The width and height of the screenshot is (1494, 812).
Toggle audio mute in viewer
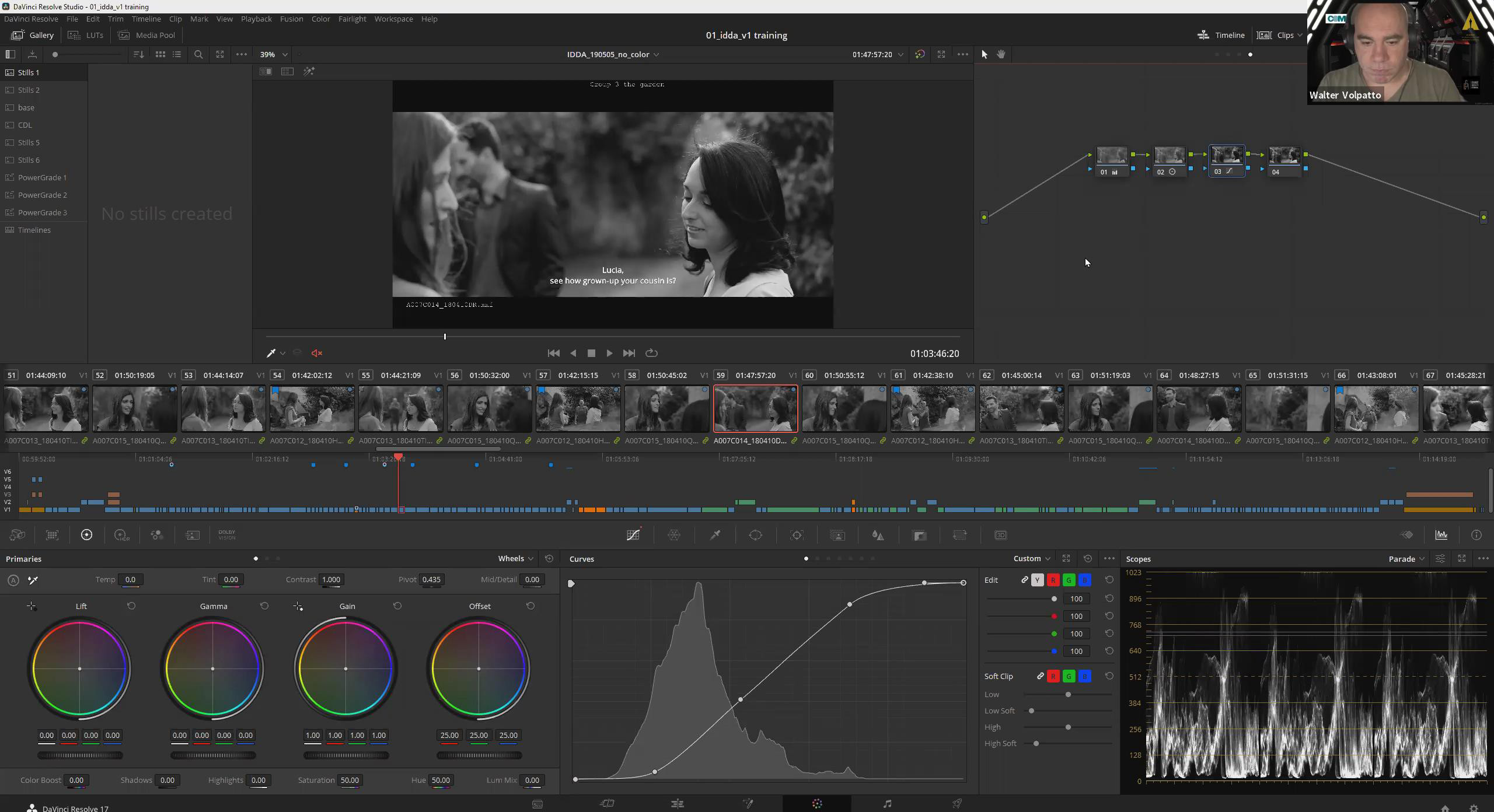(x=317, y=353)
